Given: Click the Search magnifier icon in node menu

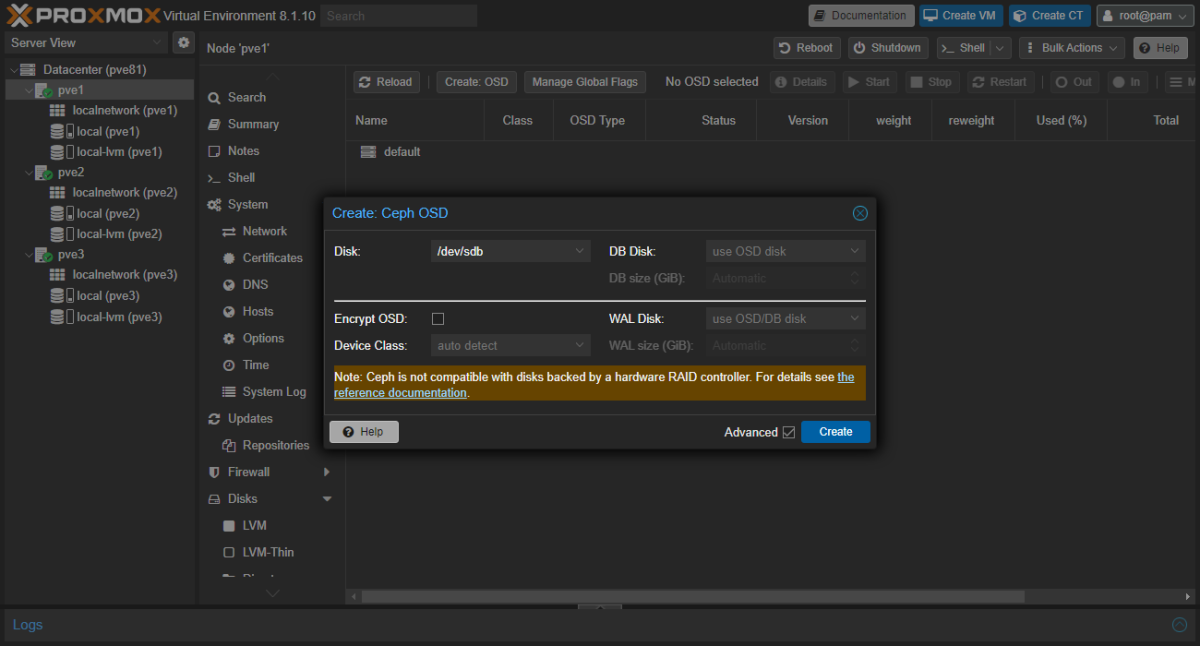Looking at the screenshot, I should 214,97.
